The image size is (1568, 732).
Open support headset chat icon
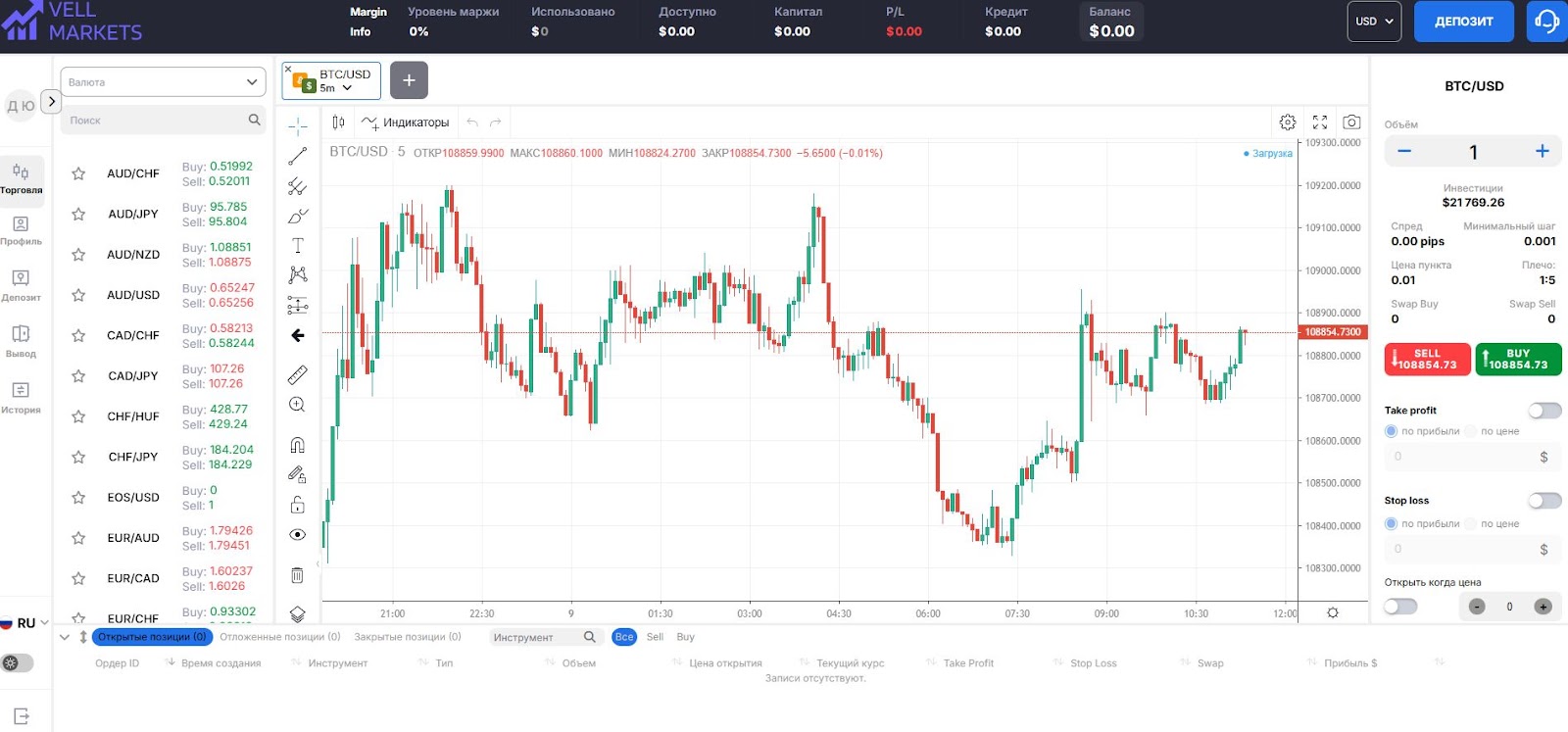1547,21
